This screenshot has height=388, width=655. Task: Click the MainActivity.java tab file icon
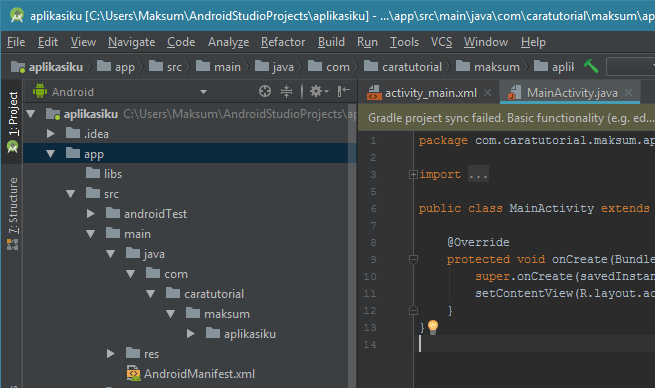tap(515, 93)
